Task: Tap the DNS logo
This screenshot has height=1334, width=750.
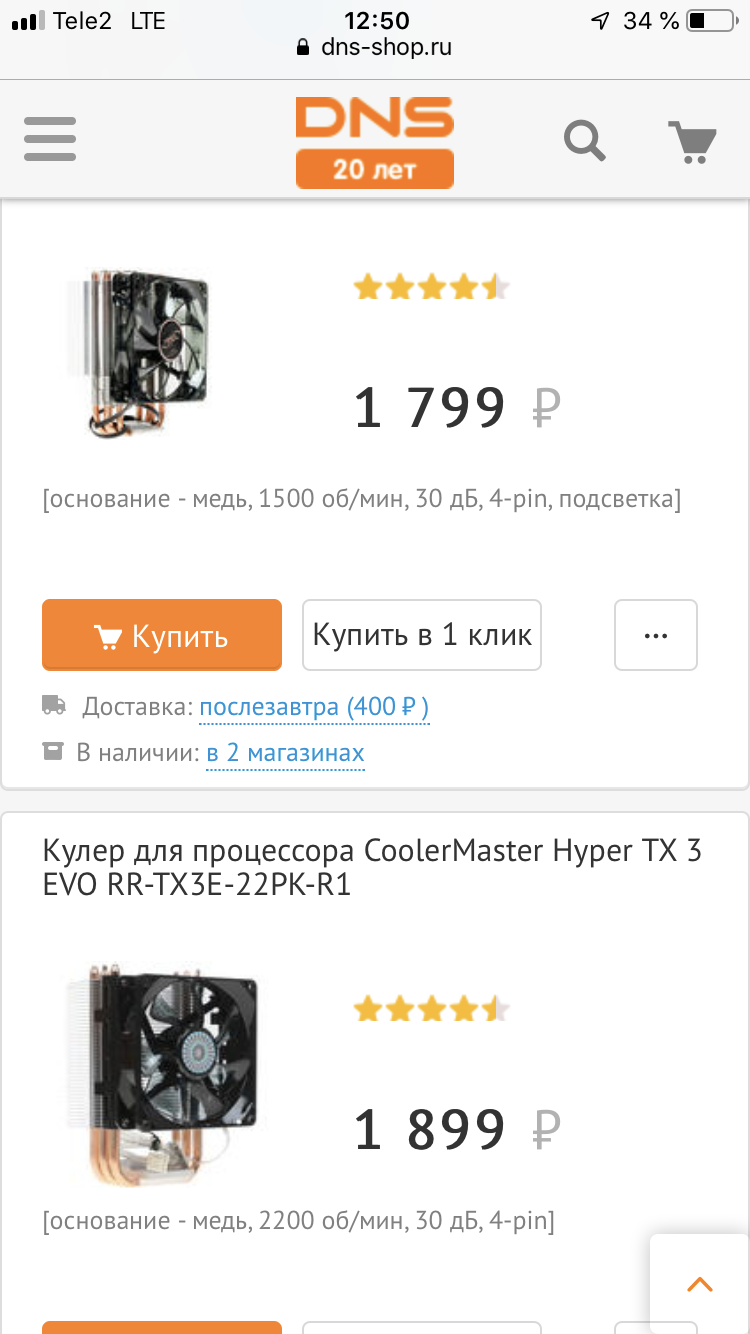Action: coord(375,141)
